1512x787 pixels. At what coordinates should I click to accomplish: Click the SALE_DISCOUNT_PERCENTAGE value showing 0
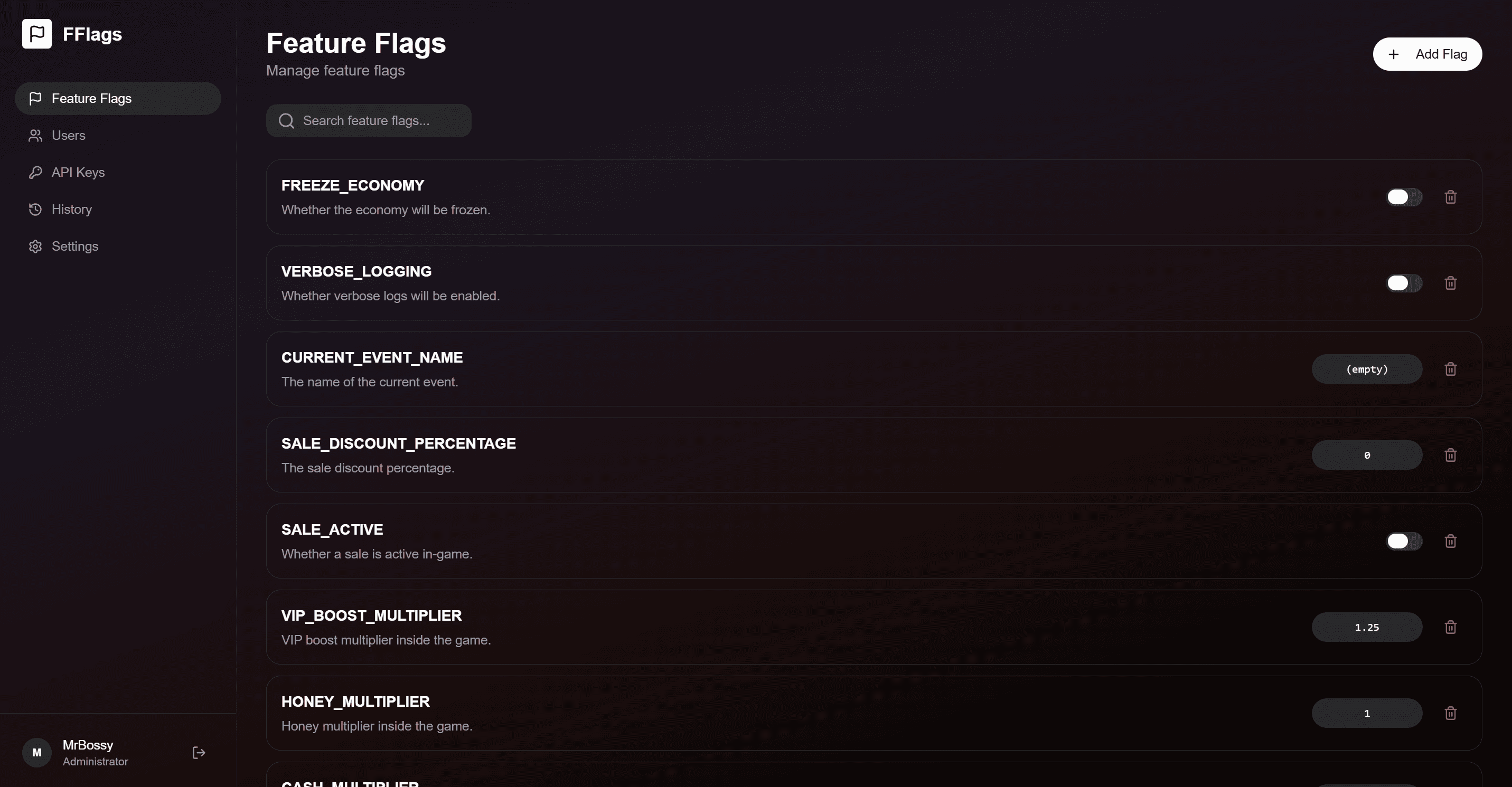[x=1367, y=454]
